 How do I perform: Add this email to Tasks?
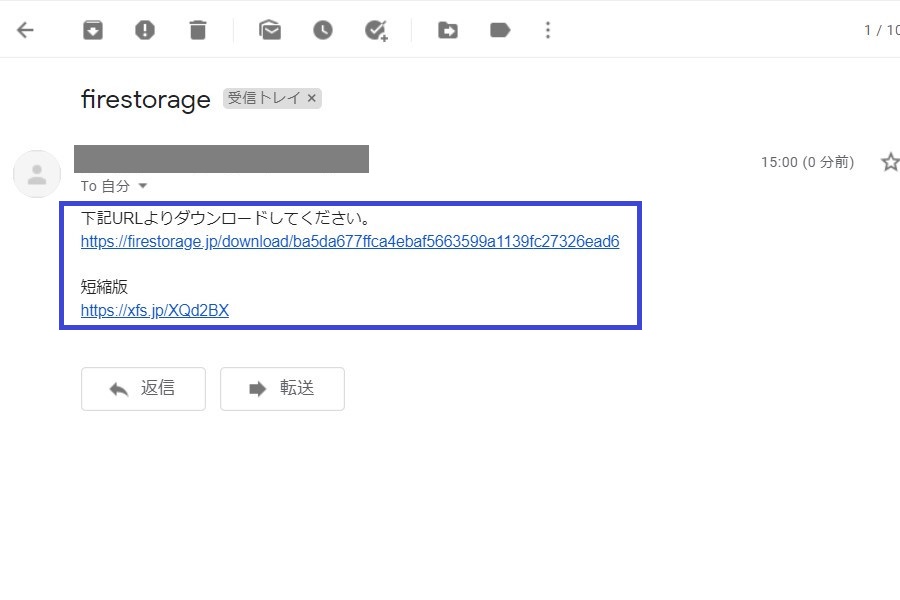point(376,30)
